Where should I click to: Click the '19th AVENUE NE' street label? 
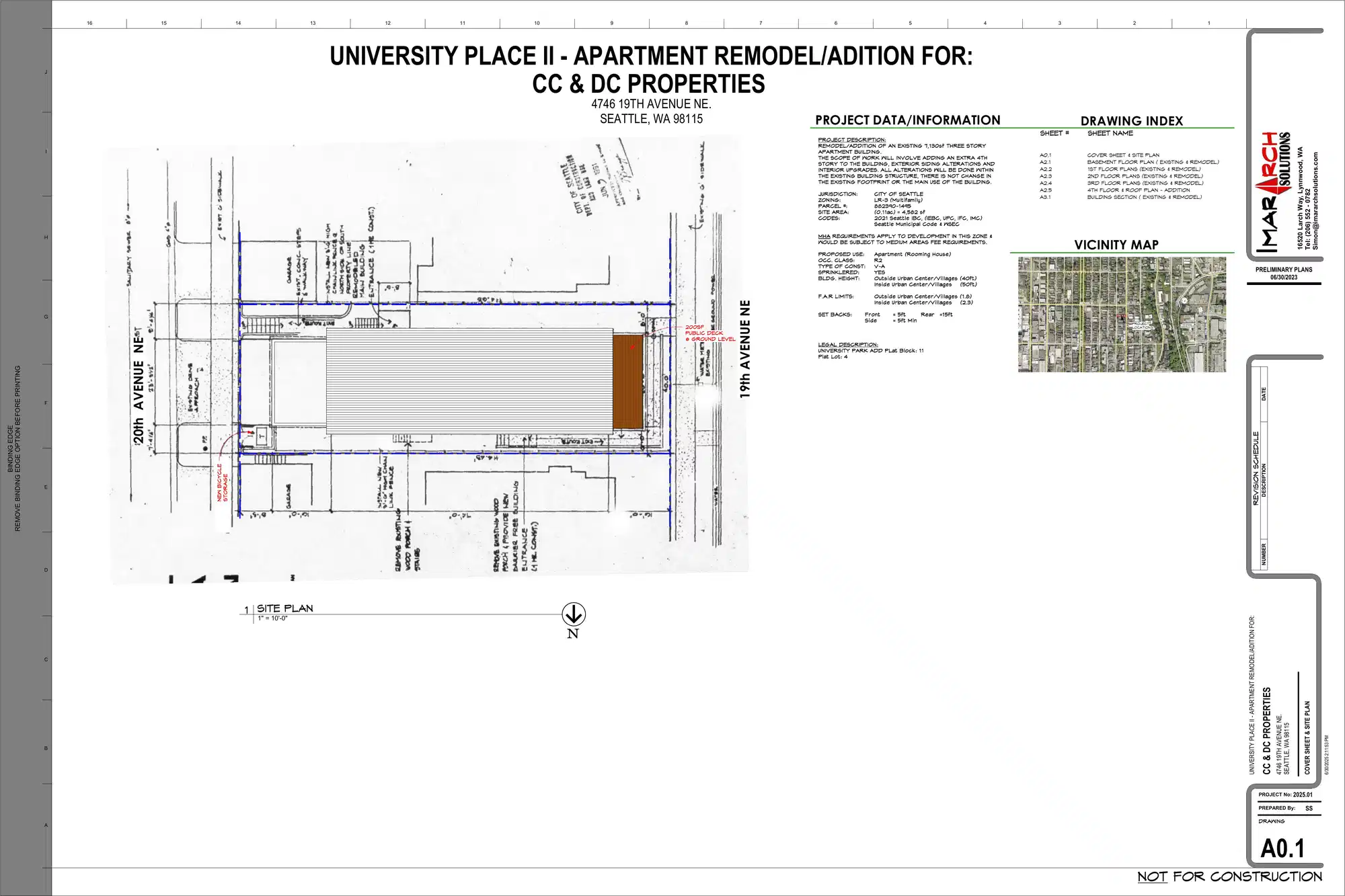click(744, 350)
